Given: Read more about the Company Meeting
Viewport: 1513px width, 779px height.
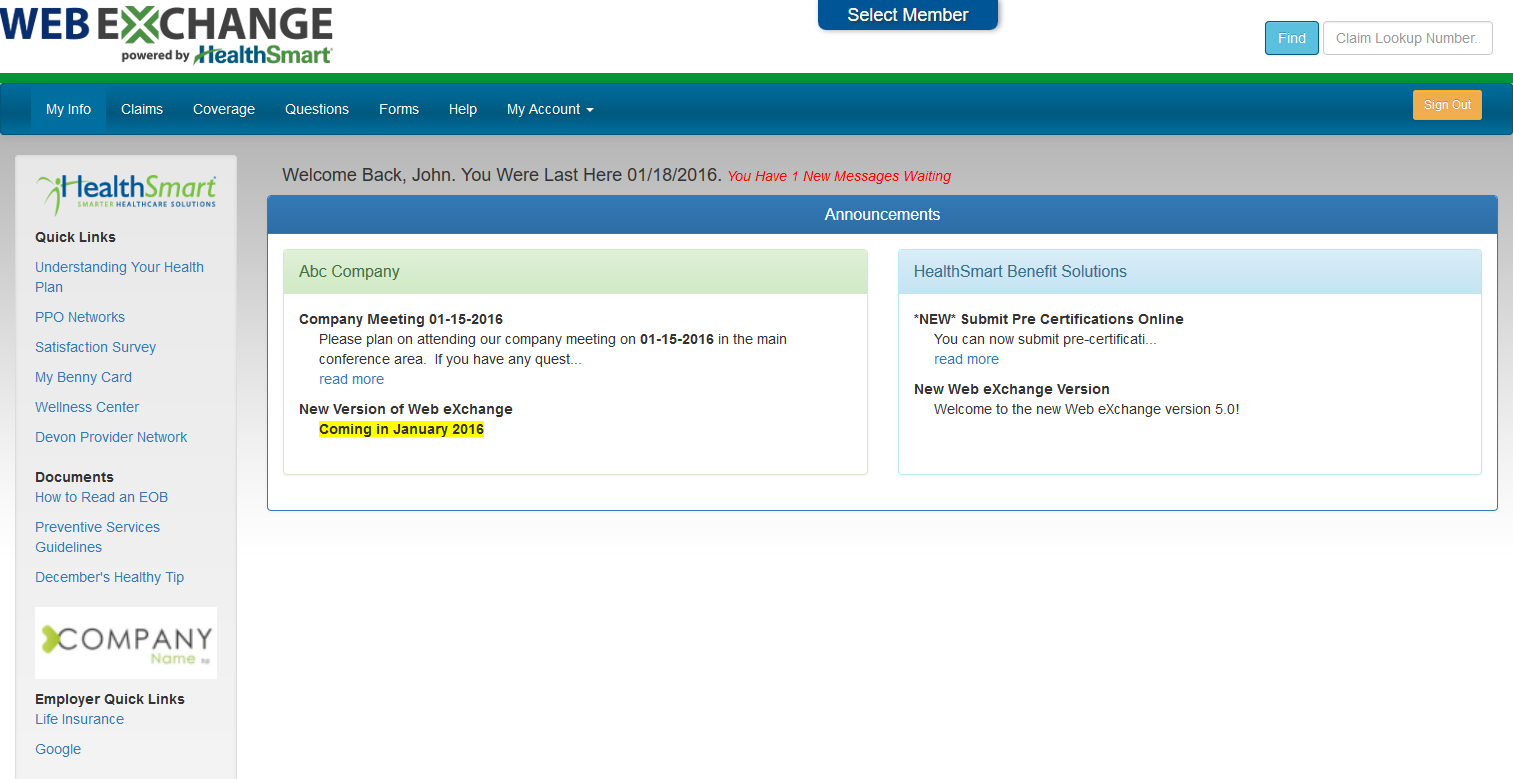Looking at the screenshot, I should pyautogui.click(x=351, y=379).
